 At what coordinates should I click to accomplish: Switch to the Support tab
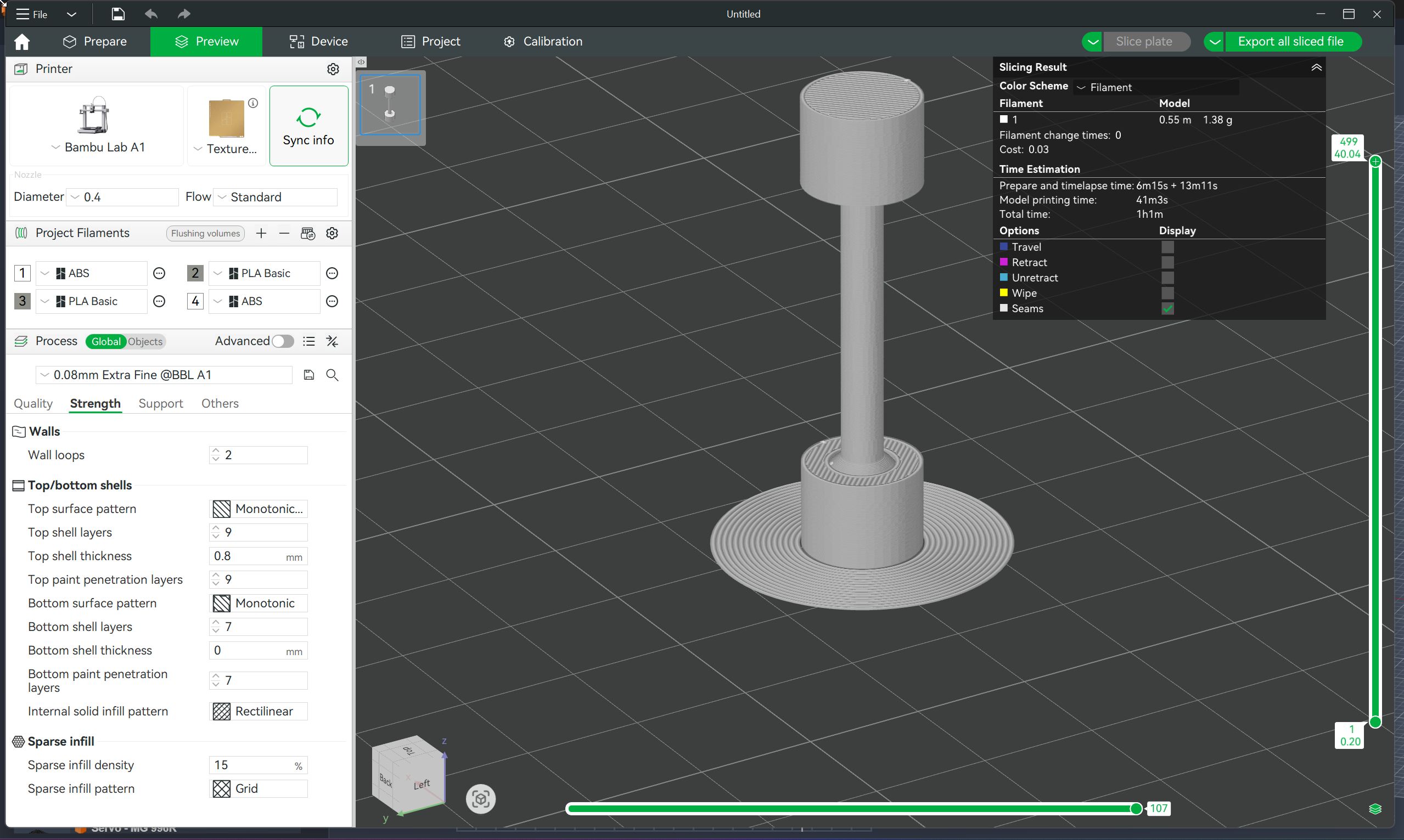pyautogui.click(x=161, y=404)
